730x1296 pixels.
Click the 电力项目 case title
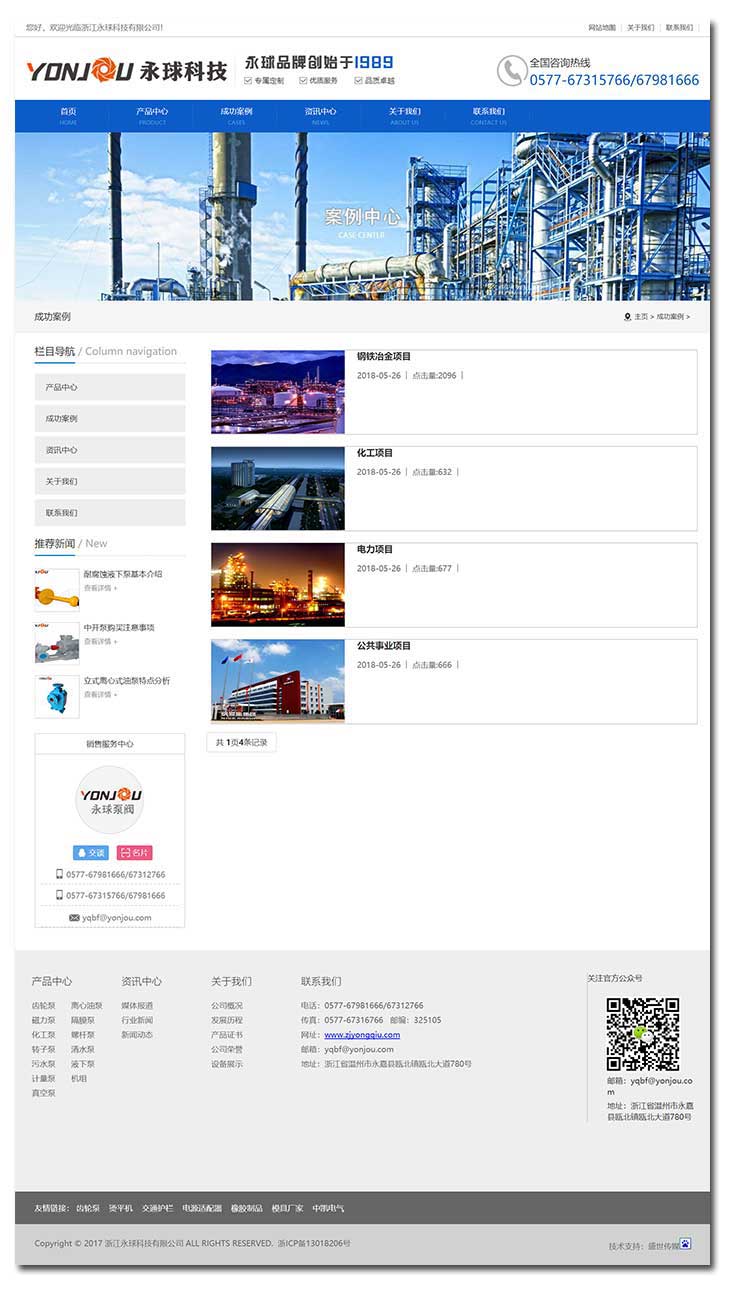pos(375,549)
